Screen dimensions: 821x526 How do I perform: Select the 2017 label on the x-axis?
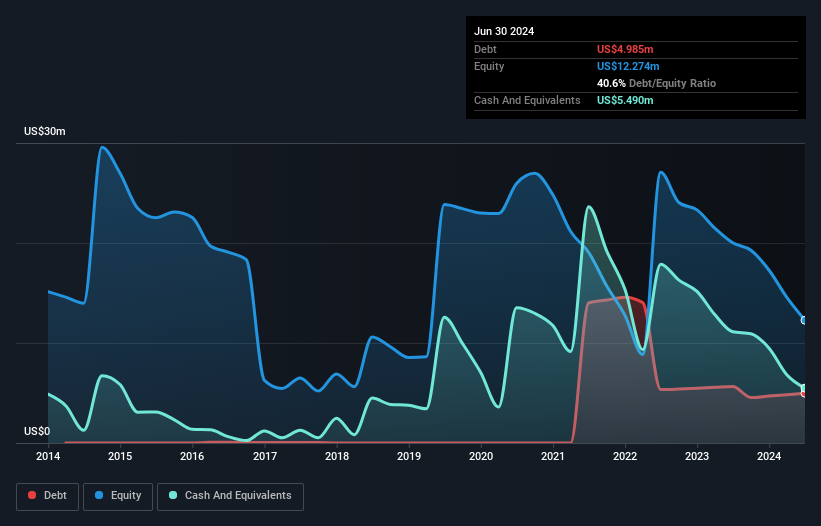pos(265,457)
